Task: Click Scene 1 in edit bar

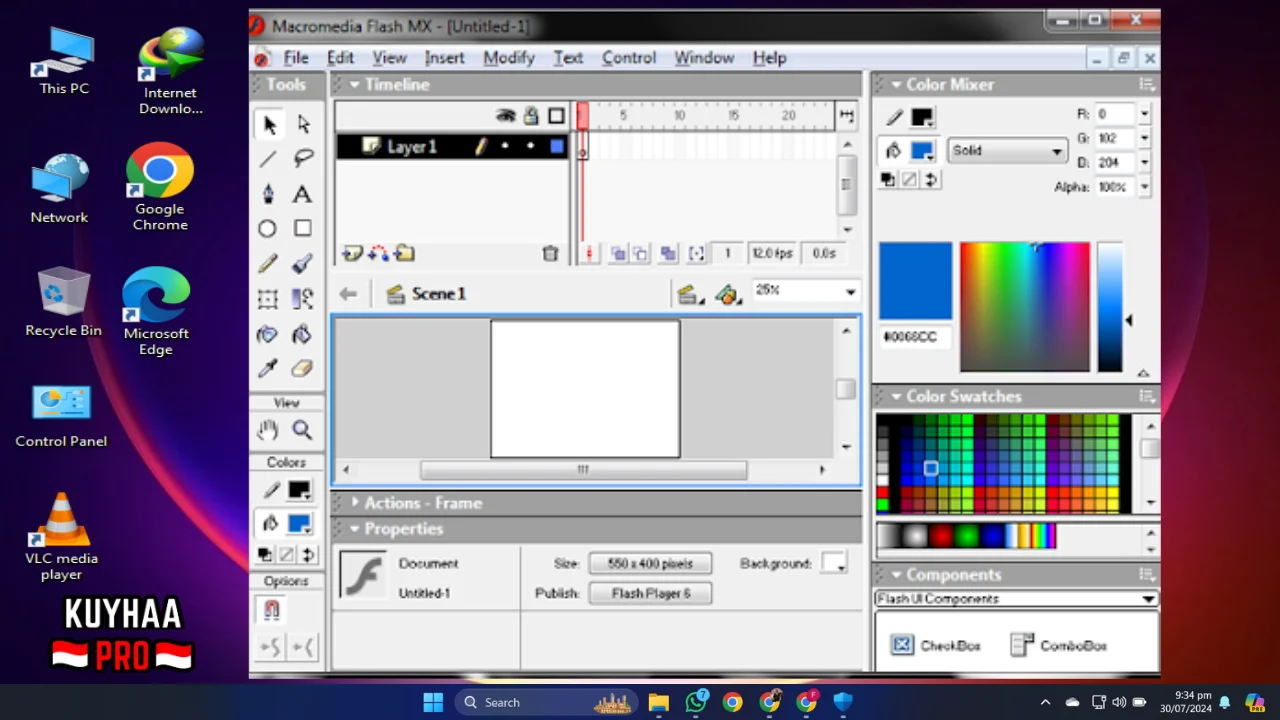Action: [427, 294]
